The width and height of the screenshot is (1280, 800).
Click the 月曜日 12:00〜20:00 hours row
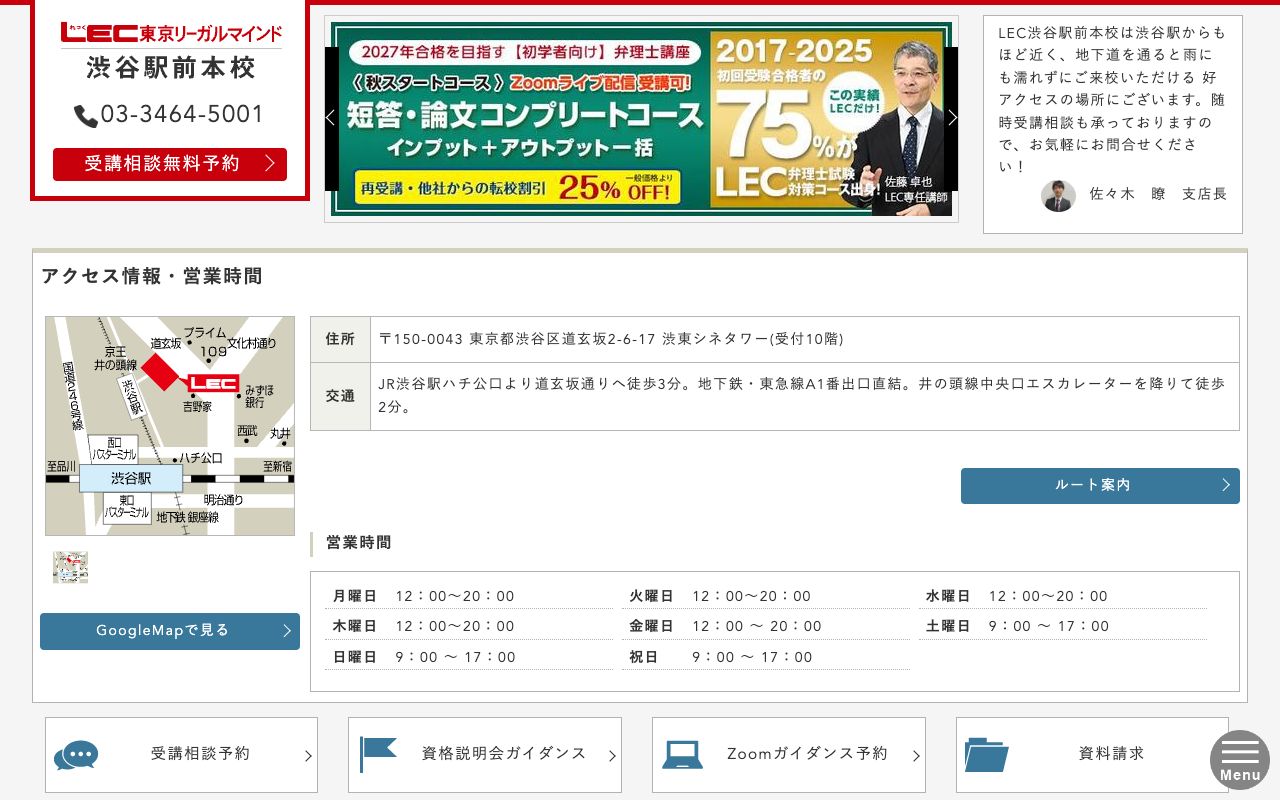pyautogui.click(x=469, y=597)
